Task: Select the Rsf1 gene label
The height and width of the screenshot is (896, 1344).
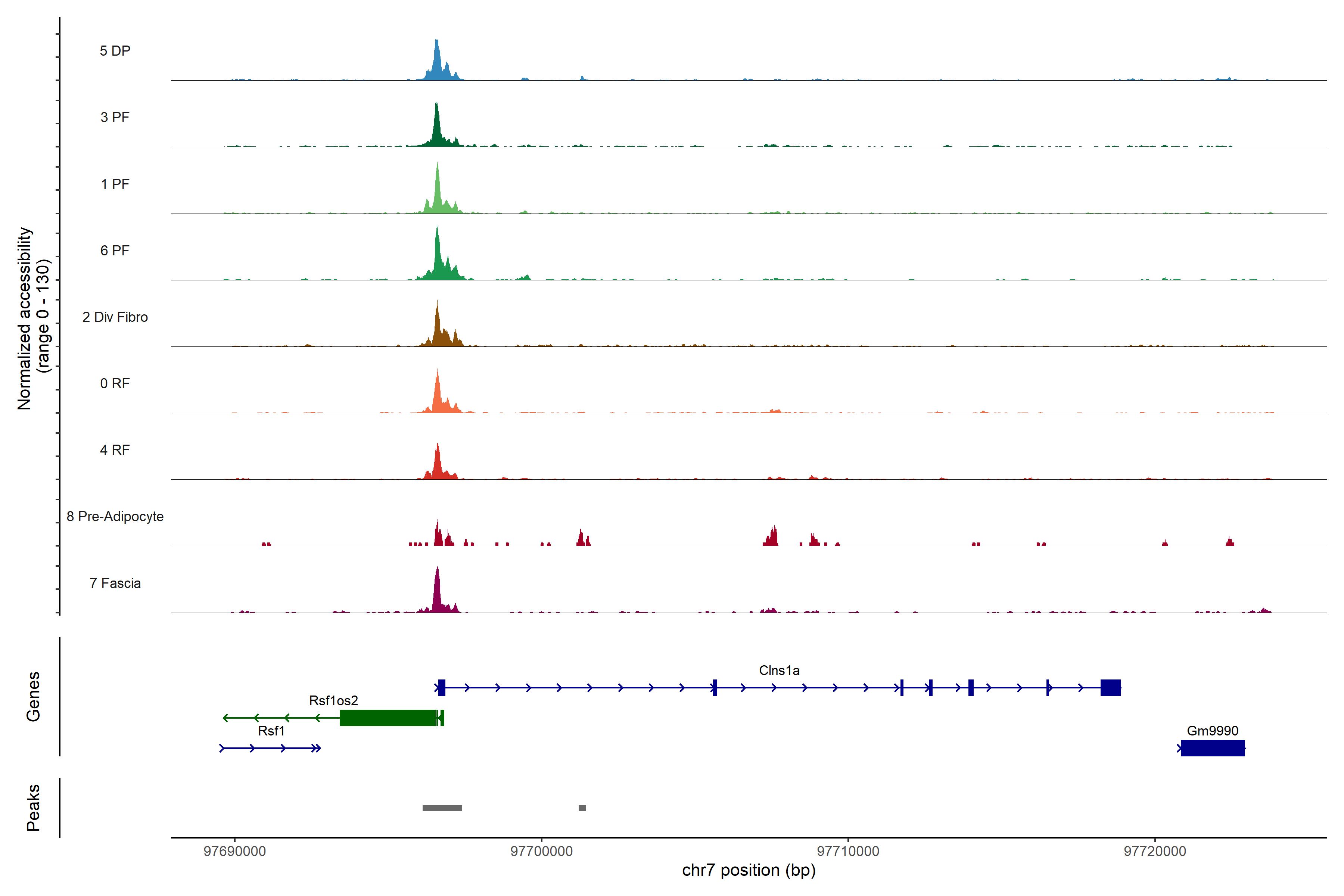Action: [x=271, y=731]
